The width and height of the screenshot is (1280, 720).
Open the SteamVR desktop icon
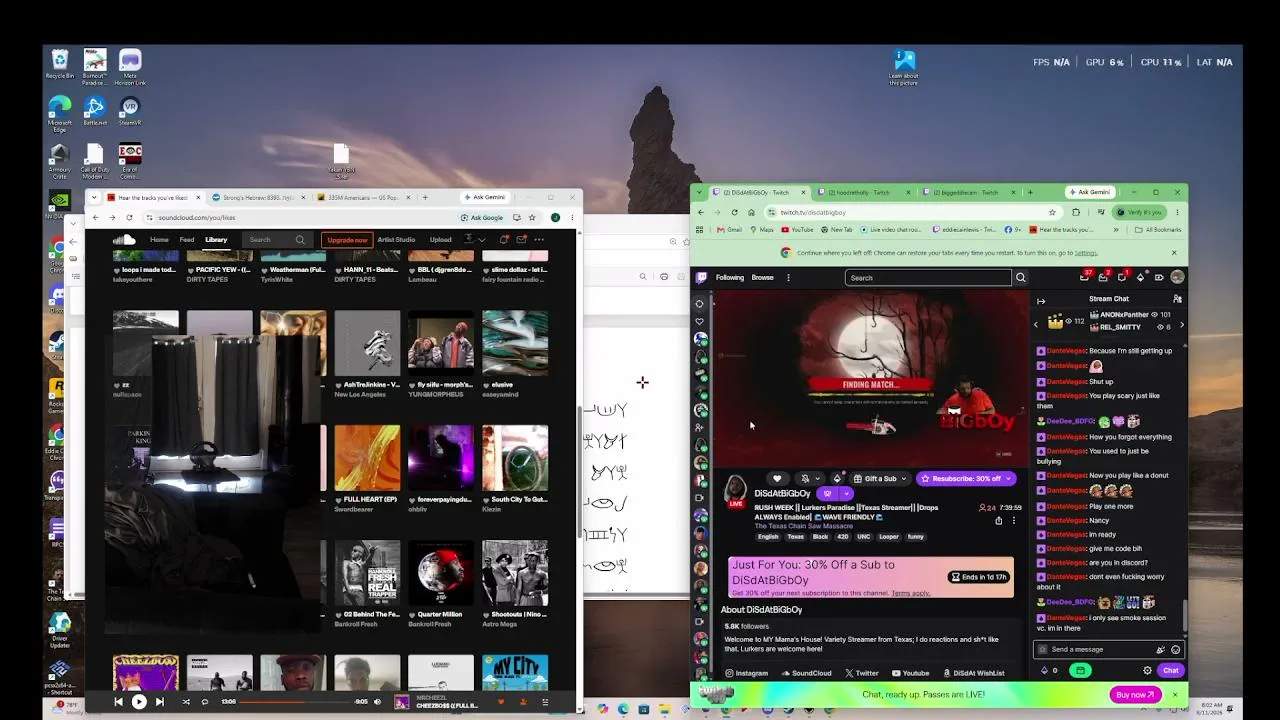[x=129, y=112]
